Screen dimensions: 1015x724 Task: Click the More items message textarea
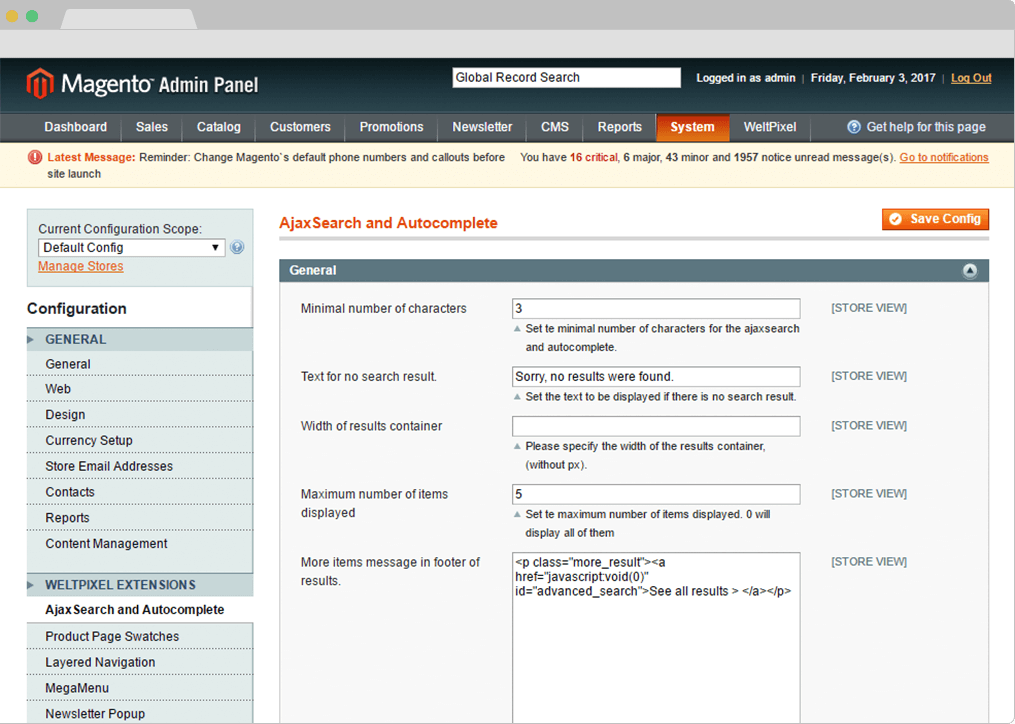click(656, 638)
